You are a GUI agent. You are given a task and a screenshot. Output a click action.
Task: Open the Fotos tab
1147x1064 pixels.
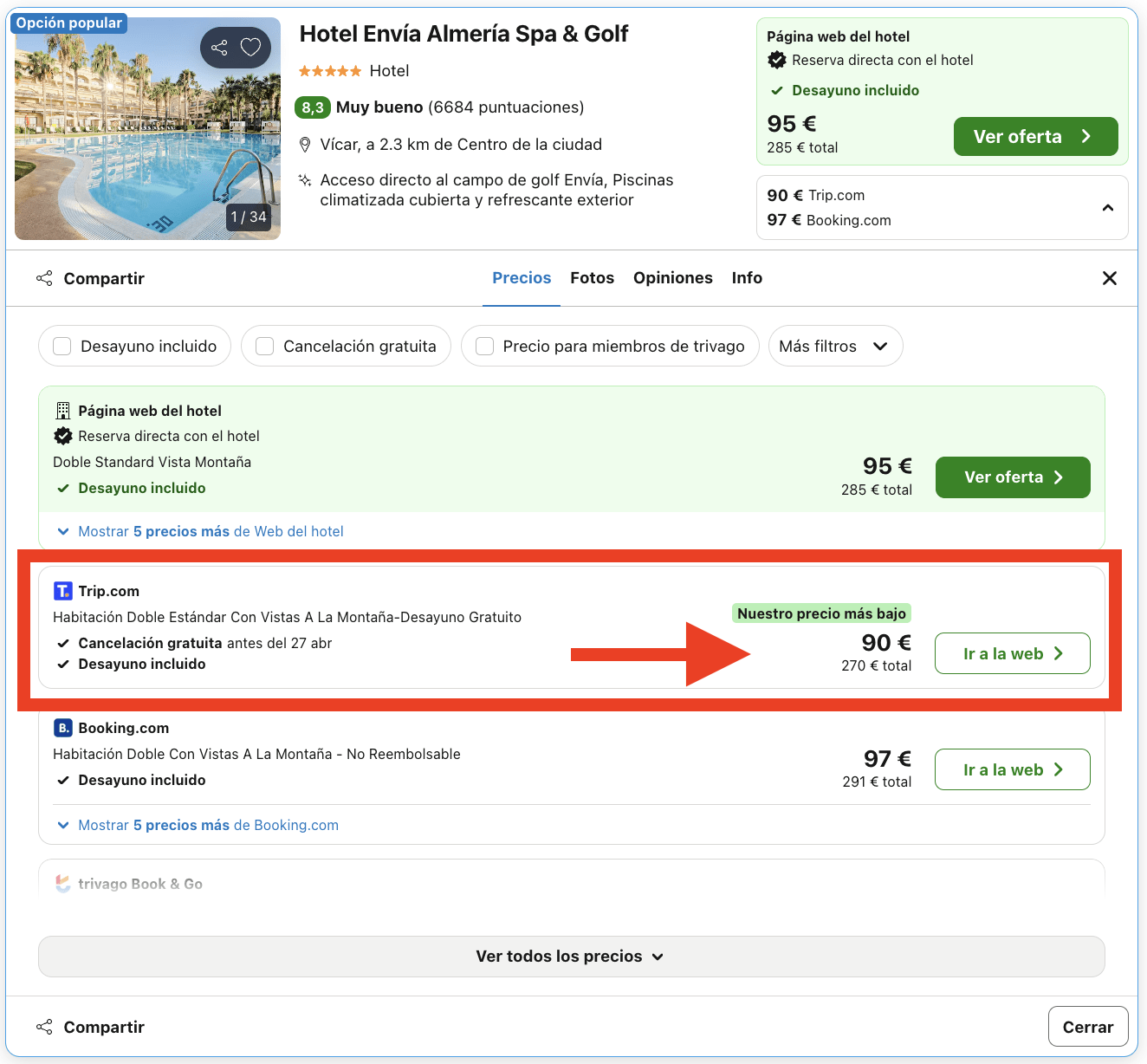click(592, 278)
